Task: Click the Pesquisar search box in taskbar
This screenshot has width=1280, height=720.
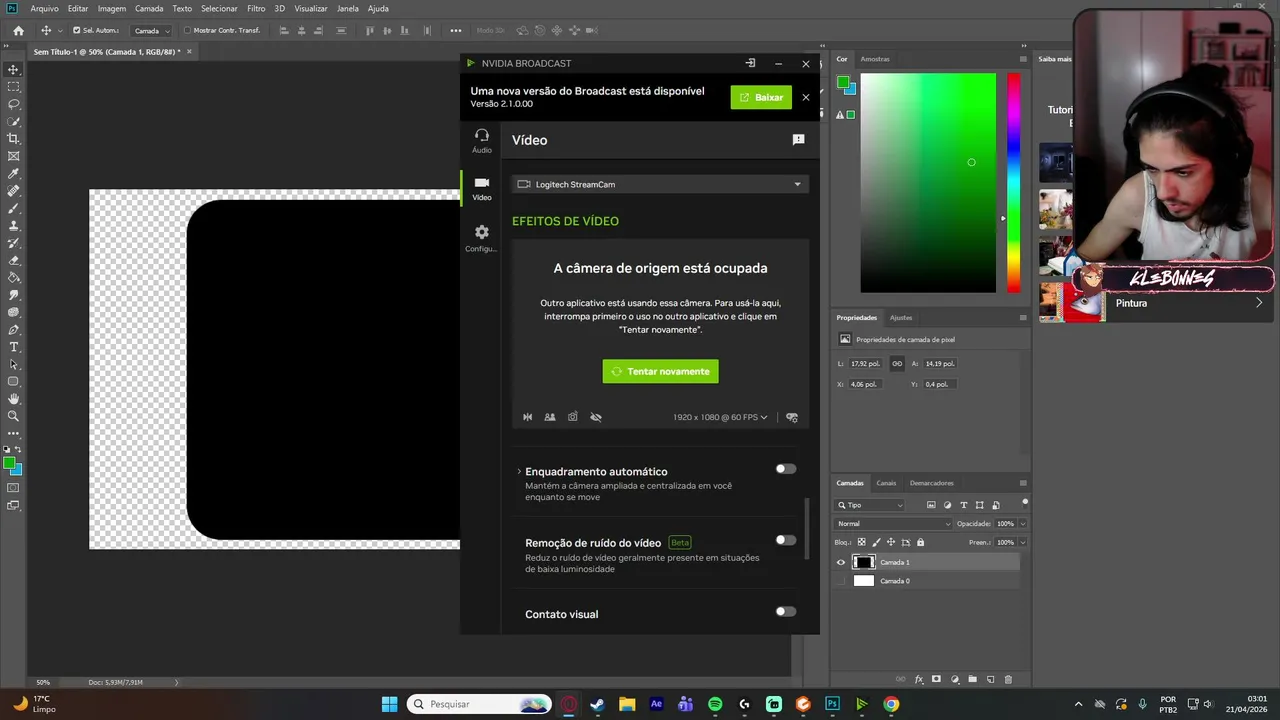Action: coord(479,704)
